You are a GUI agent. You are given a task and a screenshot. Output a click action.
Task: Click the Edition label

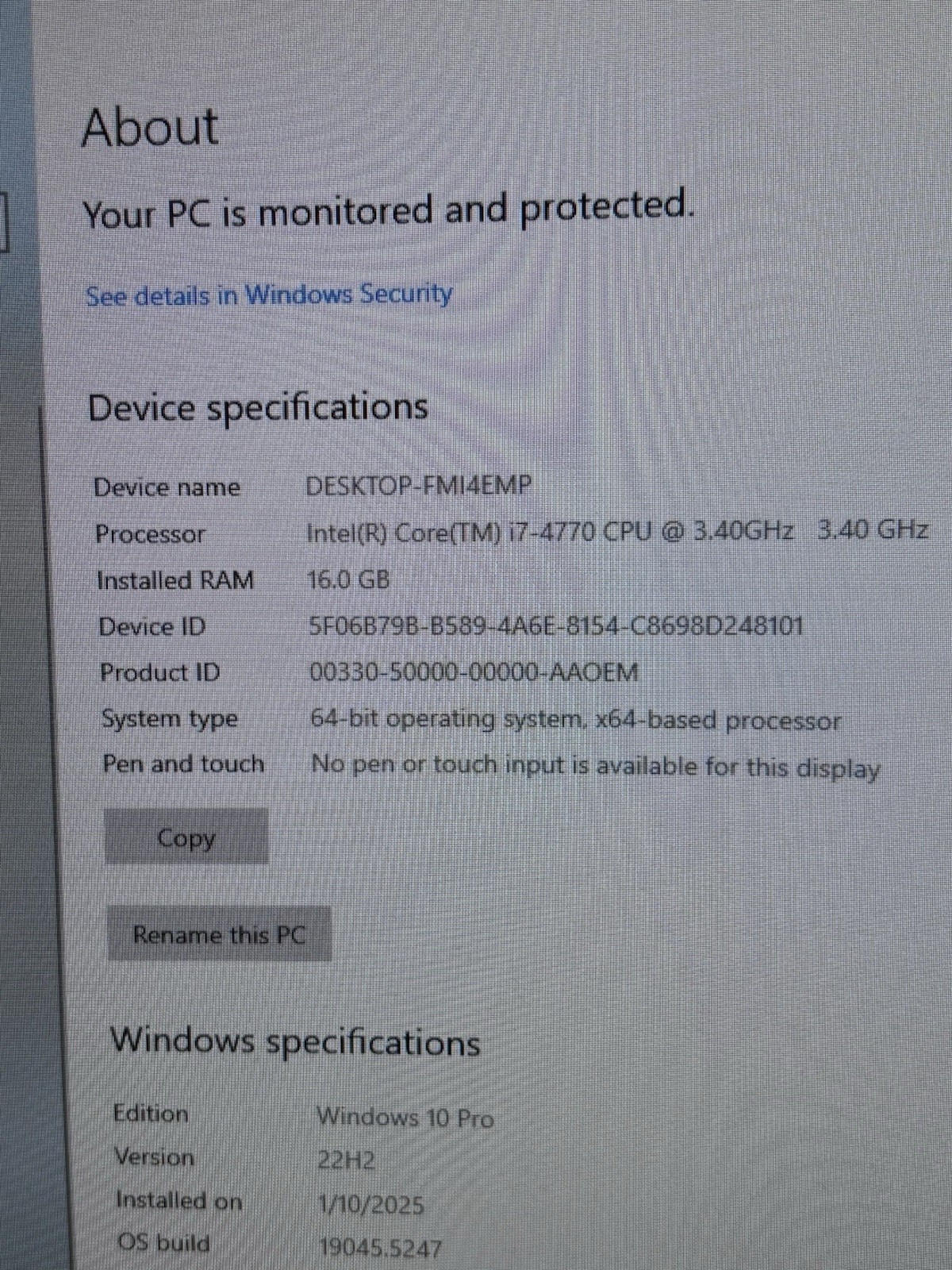click(x=151, y=1113)
